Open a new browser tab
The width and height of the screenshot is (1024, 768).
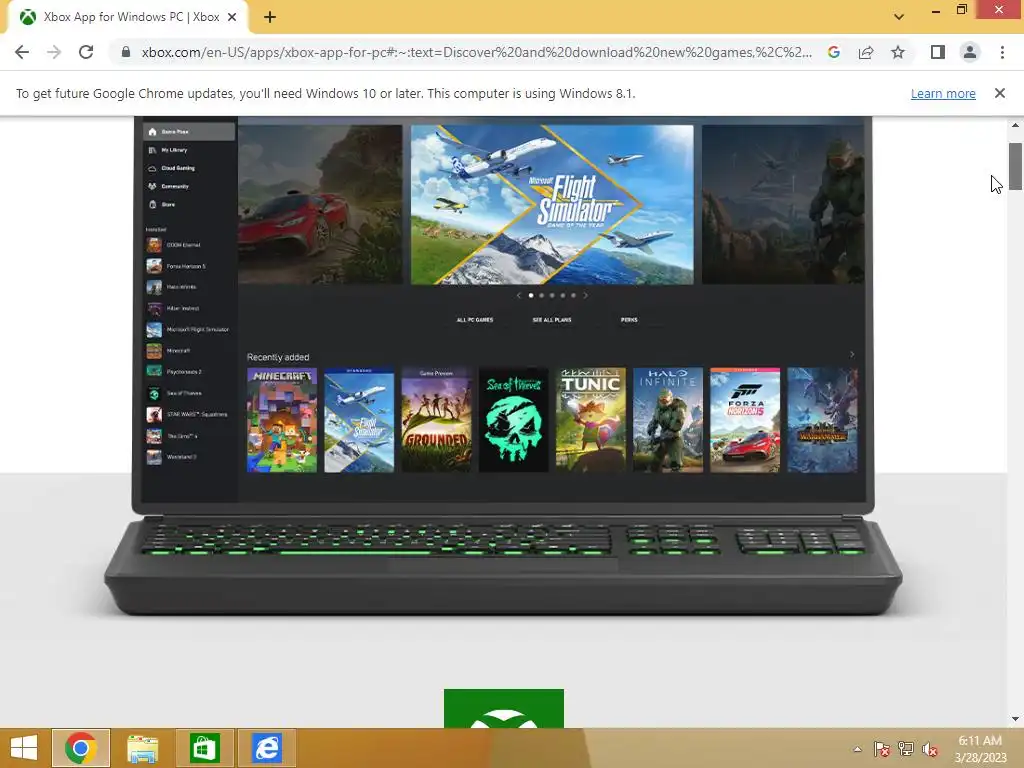pyautogui.click(x=270, y=18)
